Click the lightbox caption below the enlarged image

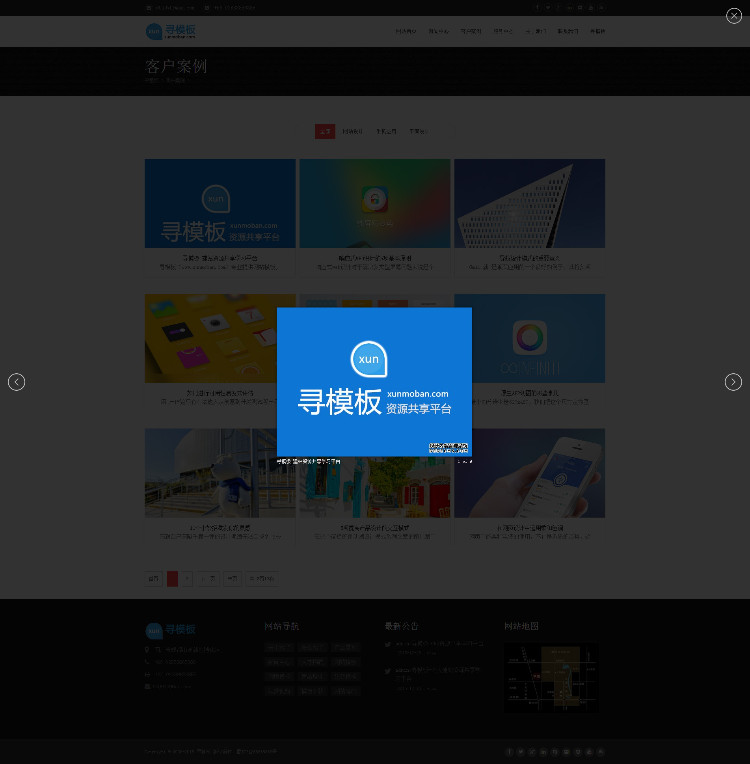coord(308,461)
